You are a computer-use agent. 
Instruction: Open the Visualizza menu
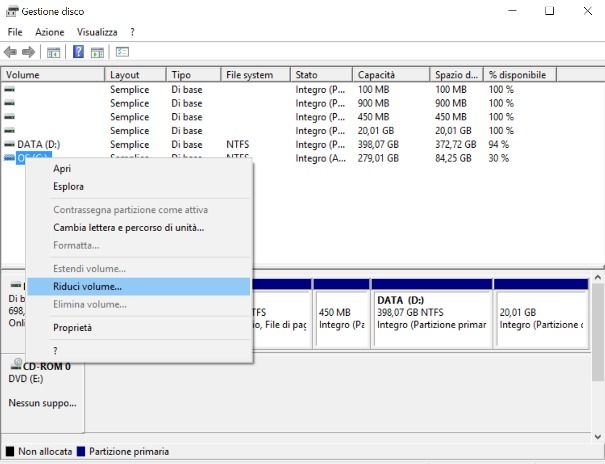pyautogui.click(x=97, y=32)
